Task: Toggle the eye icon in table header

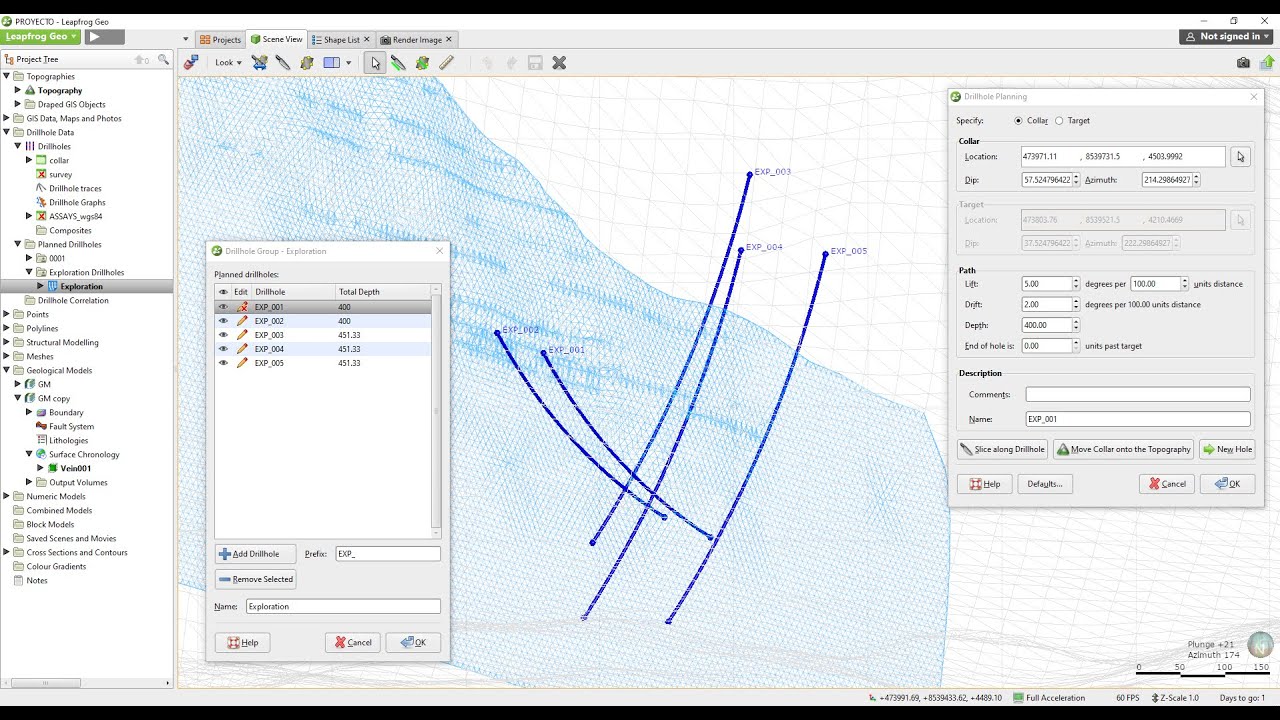Action: [x=223, y=292]
